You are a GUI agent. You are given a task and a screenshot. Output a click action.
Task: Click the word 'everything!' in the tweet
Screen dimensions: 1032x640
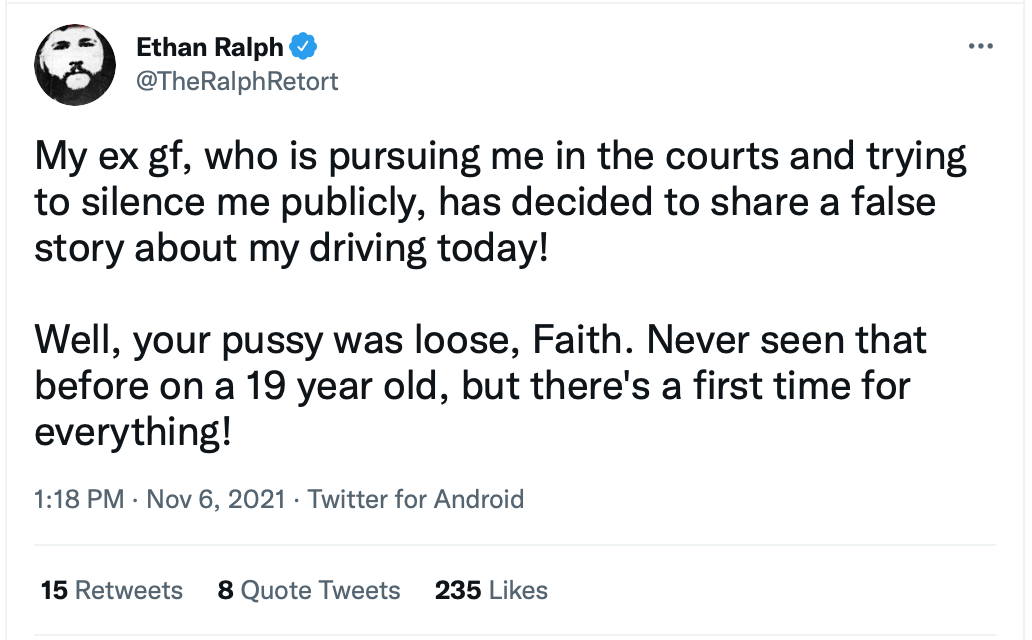(133, 433)
